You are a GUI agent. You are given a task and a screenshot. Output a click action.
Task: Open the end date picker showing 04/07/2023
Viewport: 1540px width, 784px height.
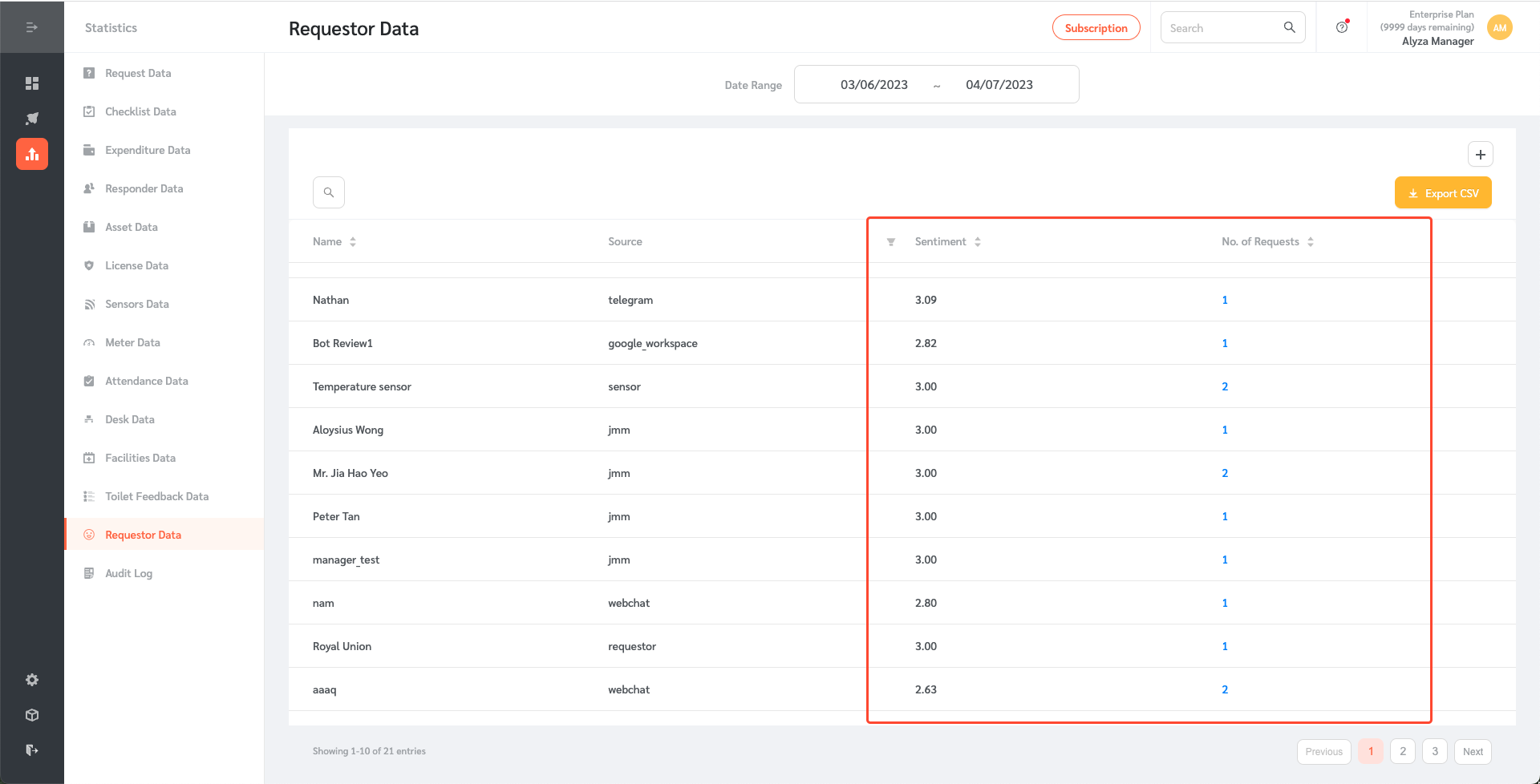coord(999,84)
